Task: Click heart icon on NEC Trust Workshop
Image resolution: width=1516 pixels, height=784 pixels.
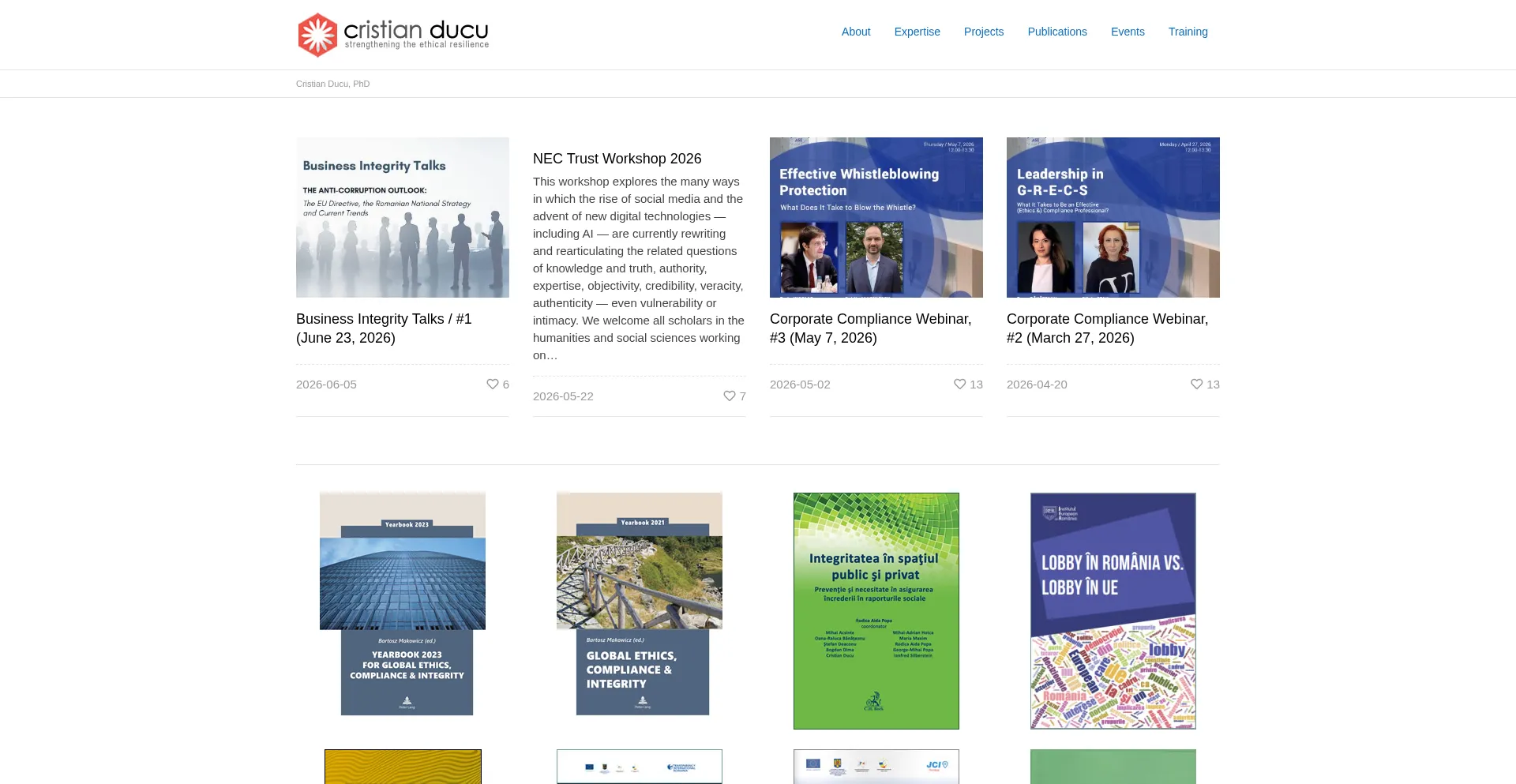Action: [x=730, y=396]
